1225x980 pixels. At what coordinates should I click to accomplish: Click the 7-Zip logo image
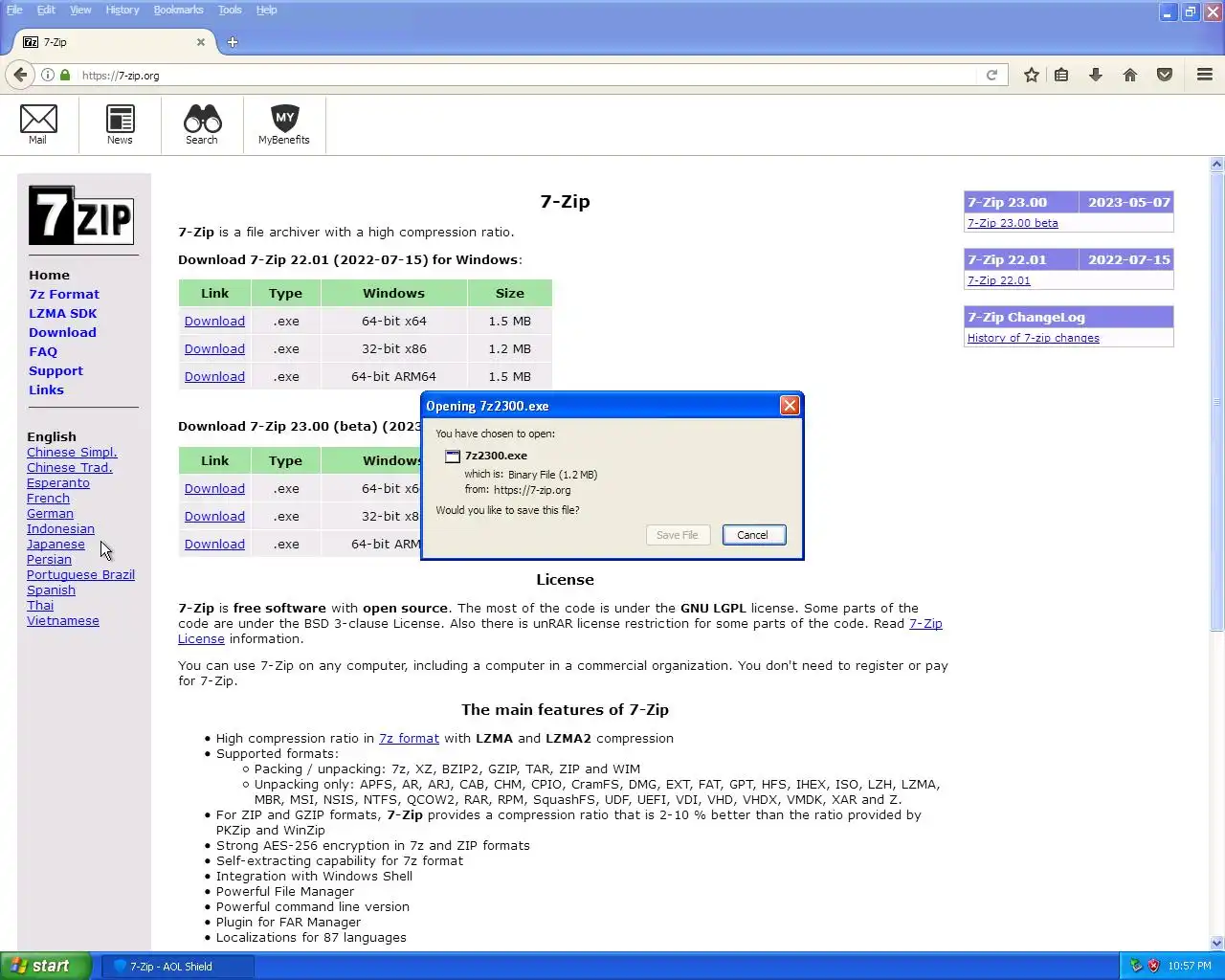[x=81, y=215]
